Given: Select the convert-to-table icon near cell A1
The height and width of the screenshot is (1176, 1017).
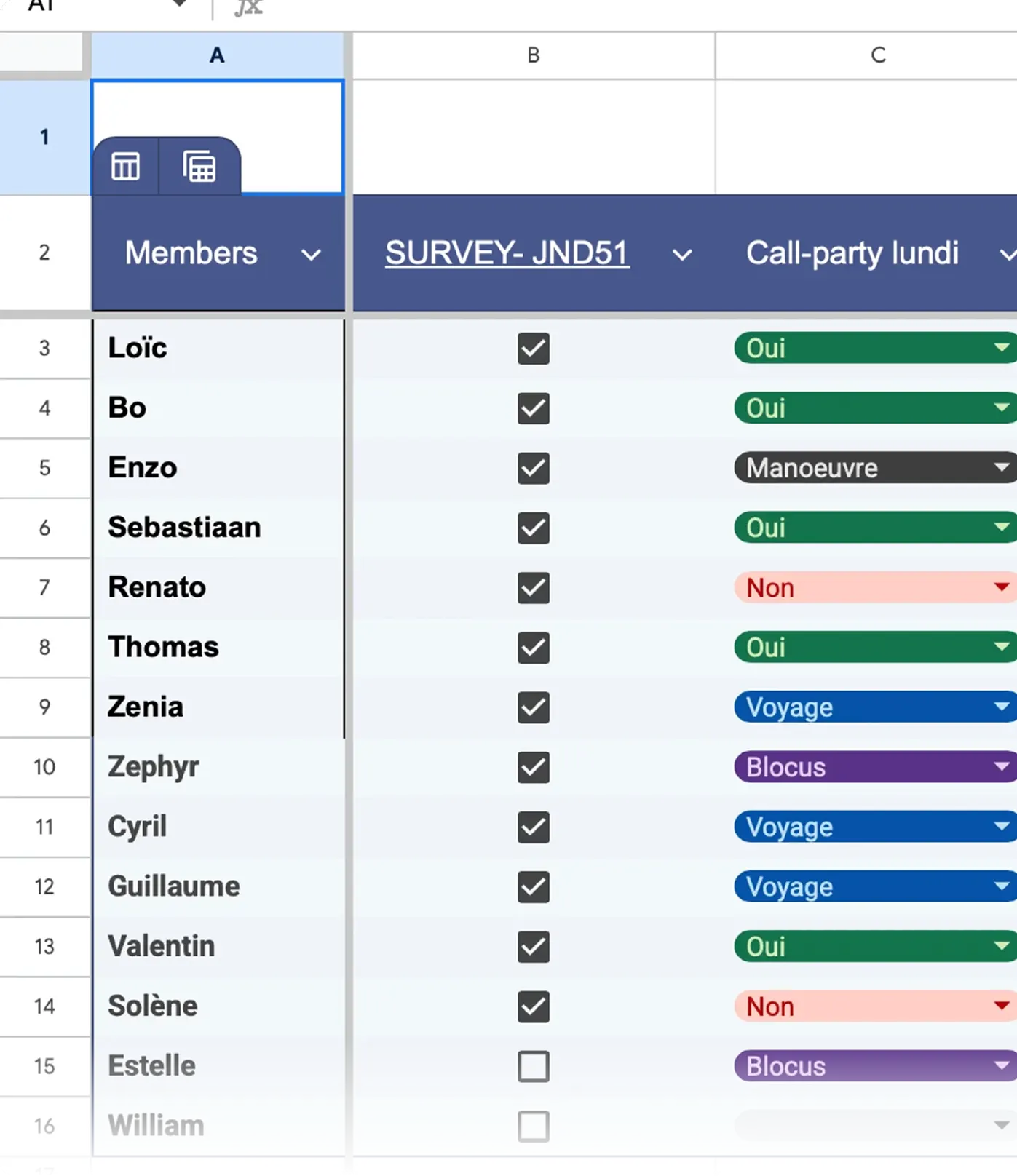Looking at the screenshot, I should point(199,166).
